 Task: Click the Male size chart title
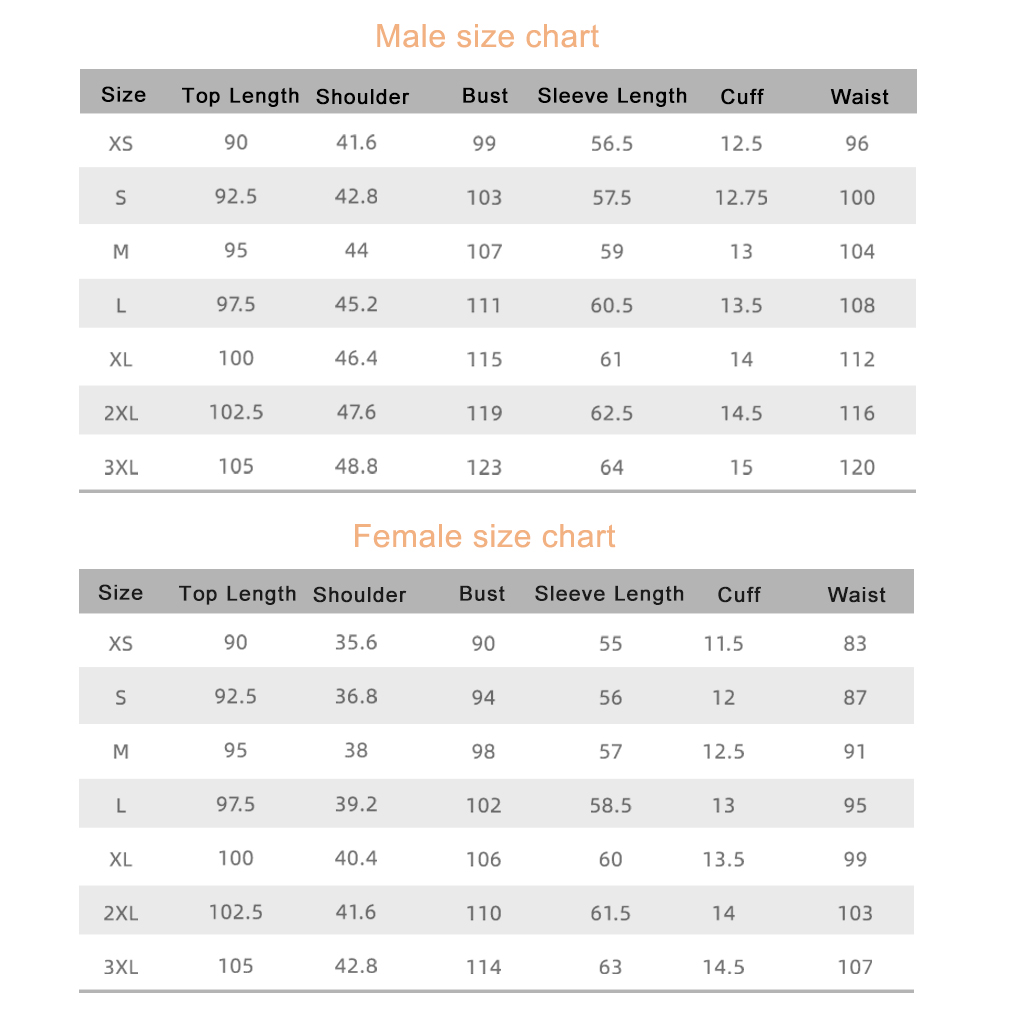tap(487, 36)
